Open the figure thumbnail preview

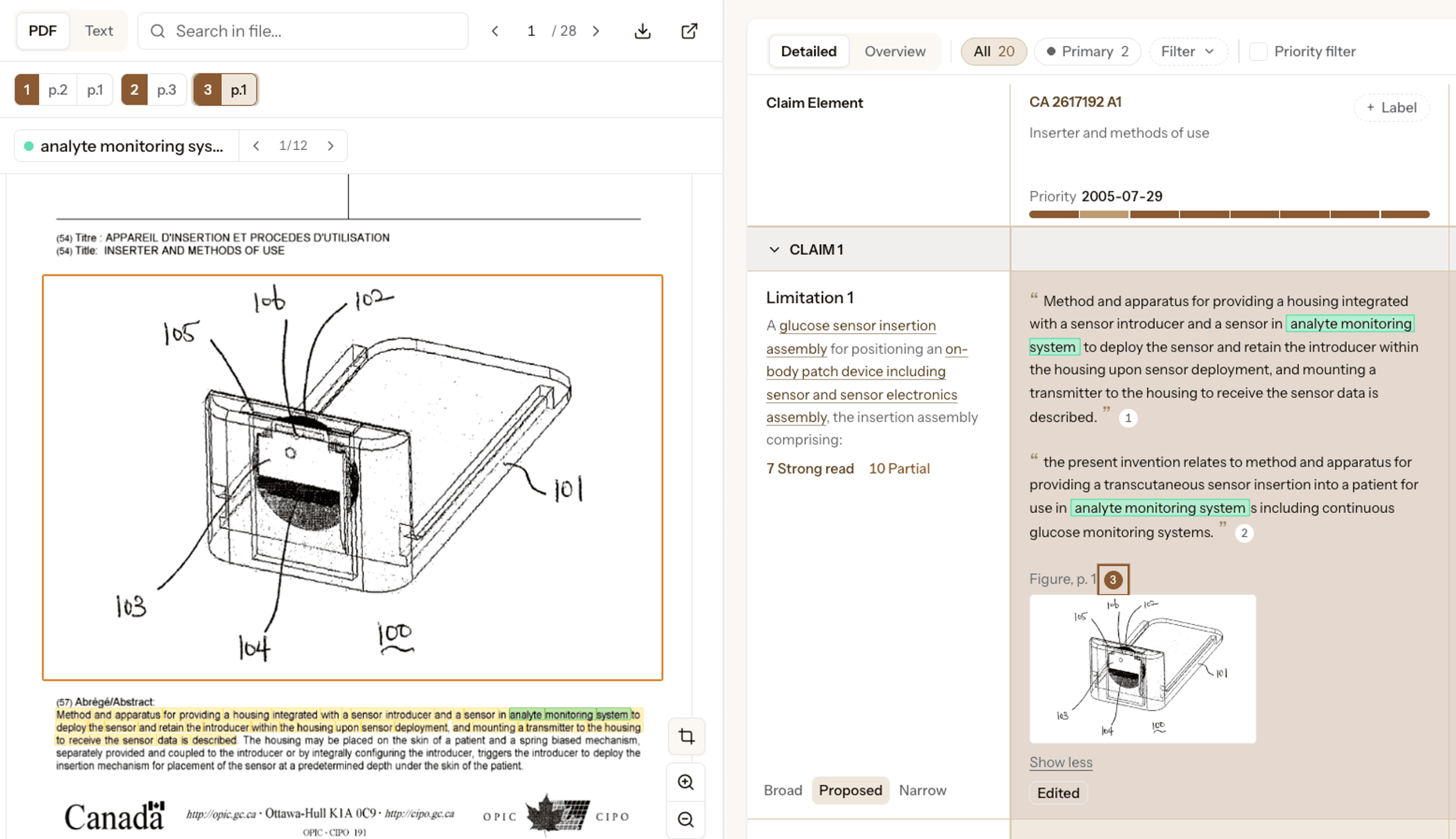pos(1142,669)
